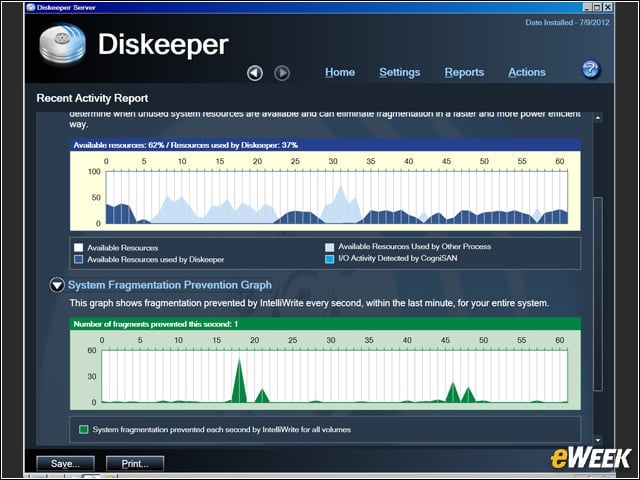Image resolution: width=640 pixels, height=480 pixels.
Task: Click the dark blue Diskeeper resources legend swatch
Action: click(x=78, y=260)
